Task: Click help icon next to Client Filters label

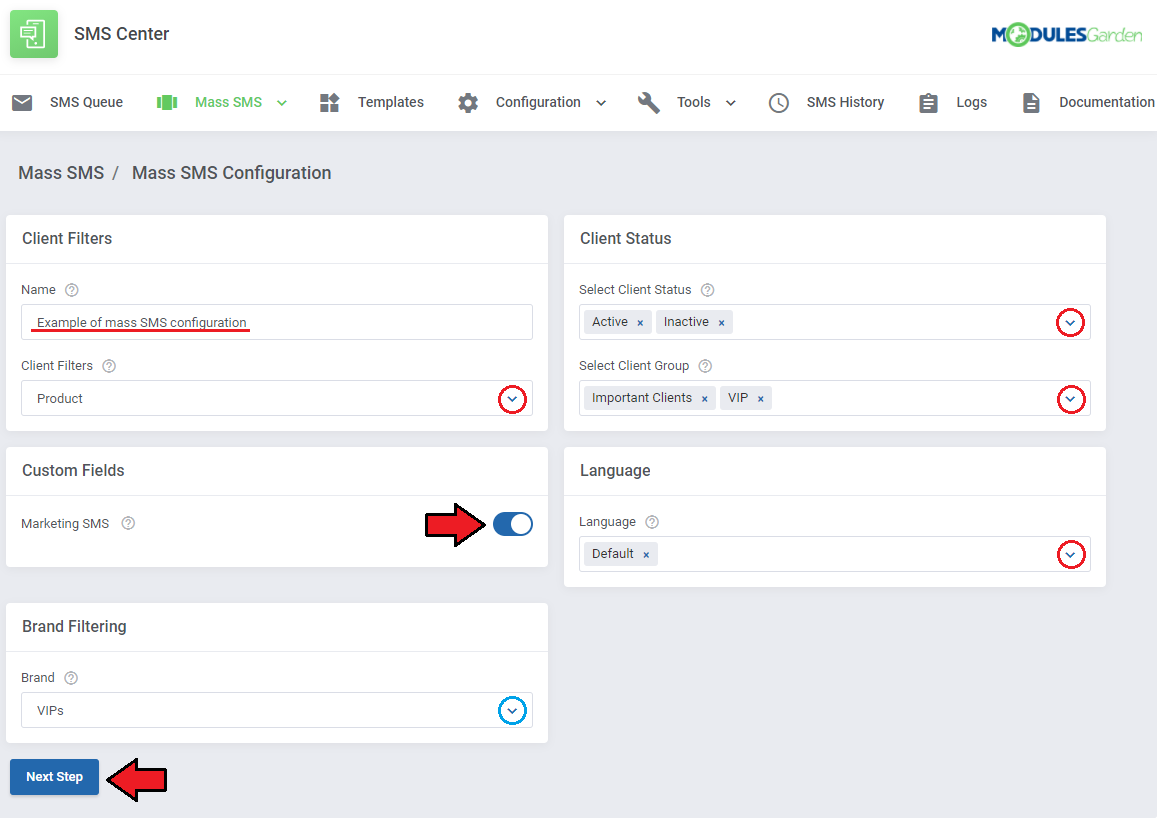Action: (109, 366)
